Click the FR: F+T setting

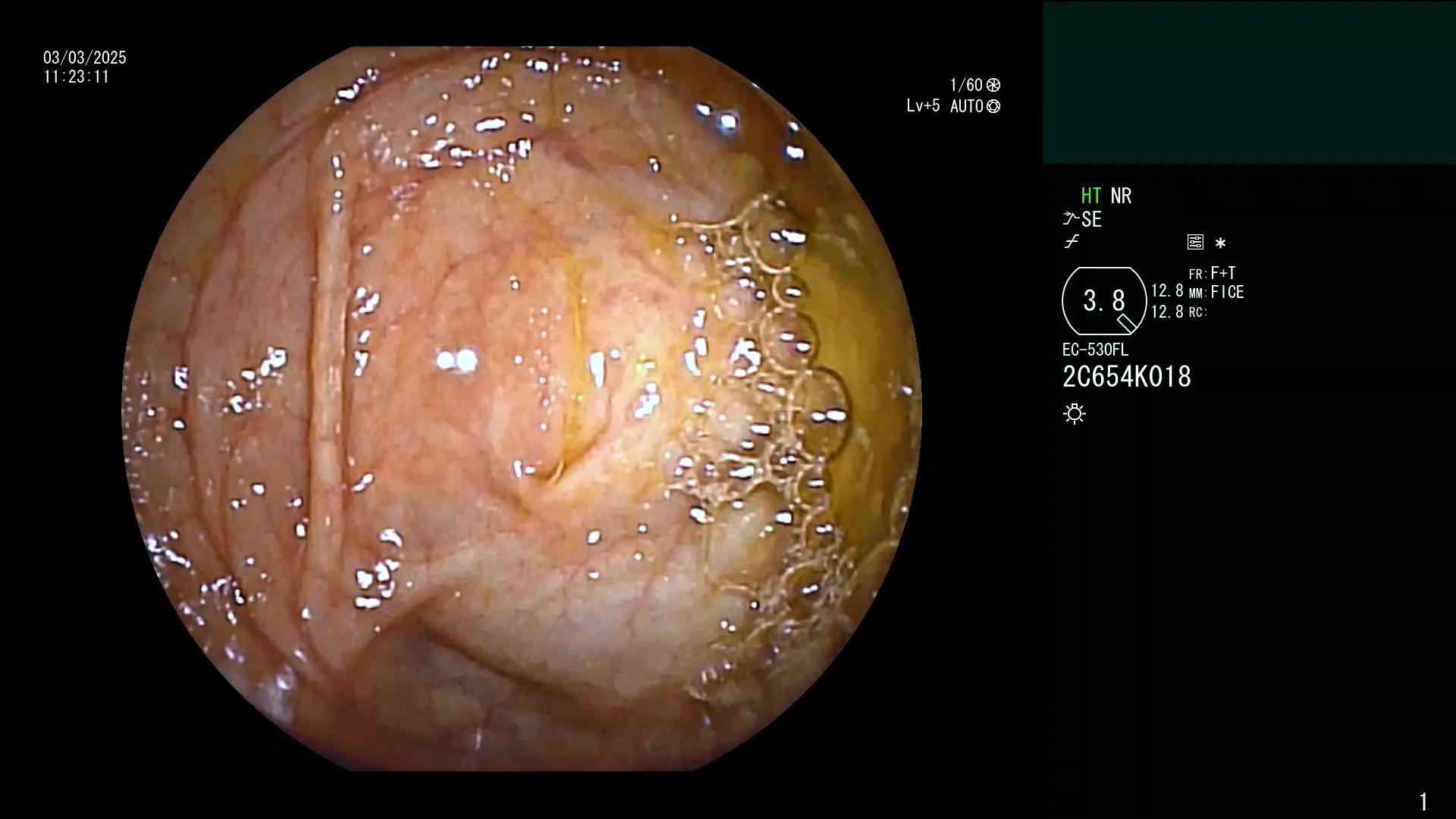pos(1213,273)
